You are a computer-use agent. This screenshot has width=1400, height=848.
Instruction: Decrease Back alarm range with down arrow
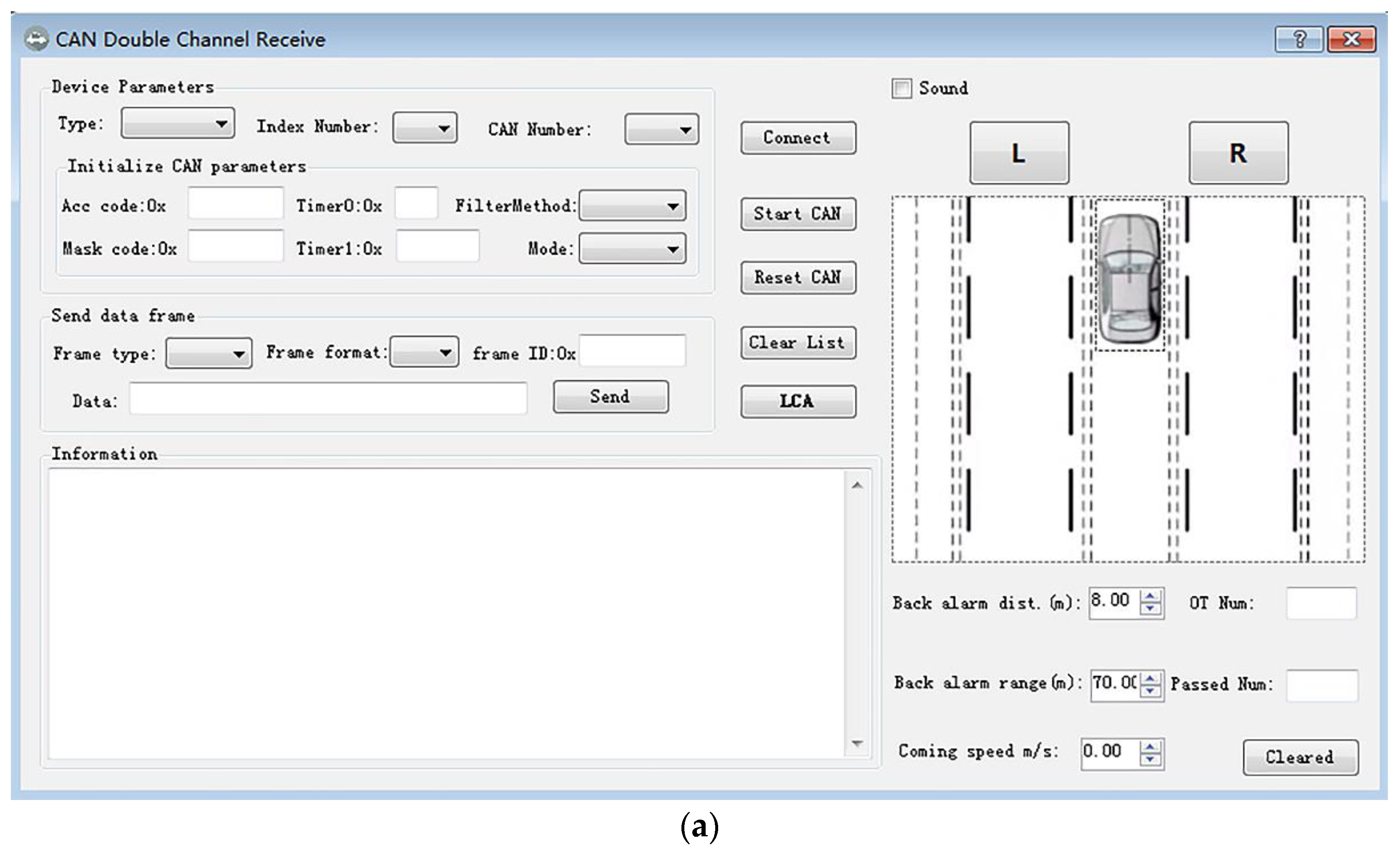tap(1151, 691)
